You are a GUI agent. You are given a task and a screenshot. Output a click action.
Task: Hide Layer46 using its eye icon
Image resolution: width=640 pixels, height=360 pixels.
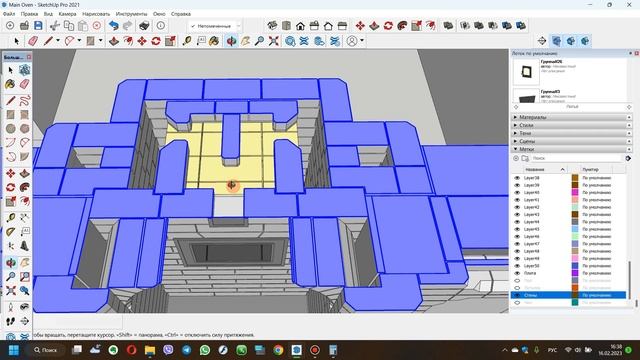pyautogui.click(x=517, y=237)
